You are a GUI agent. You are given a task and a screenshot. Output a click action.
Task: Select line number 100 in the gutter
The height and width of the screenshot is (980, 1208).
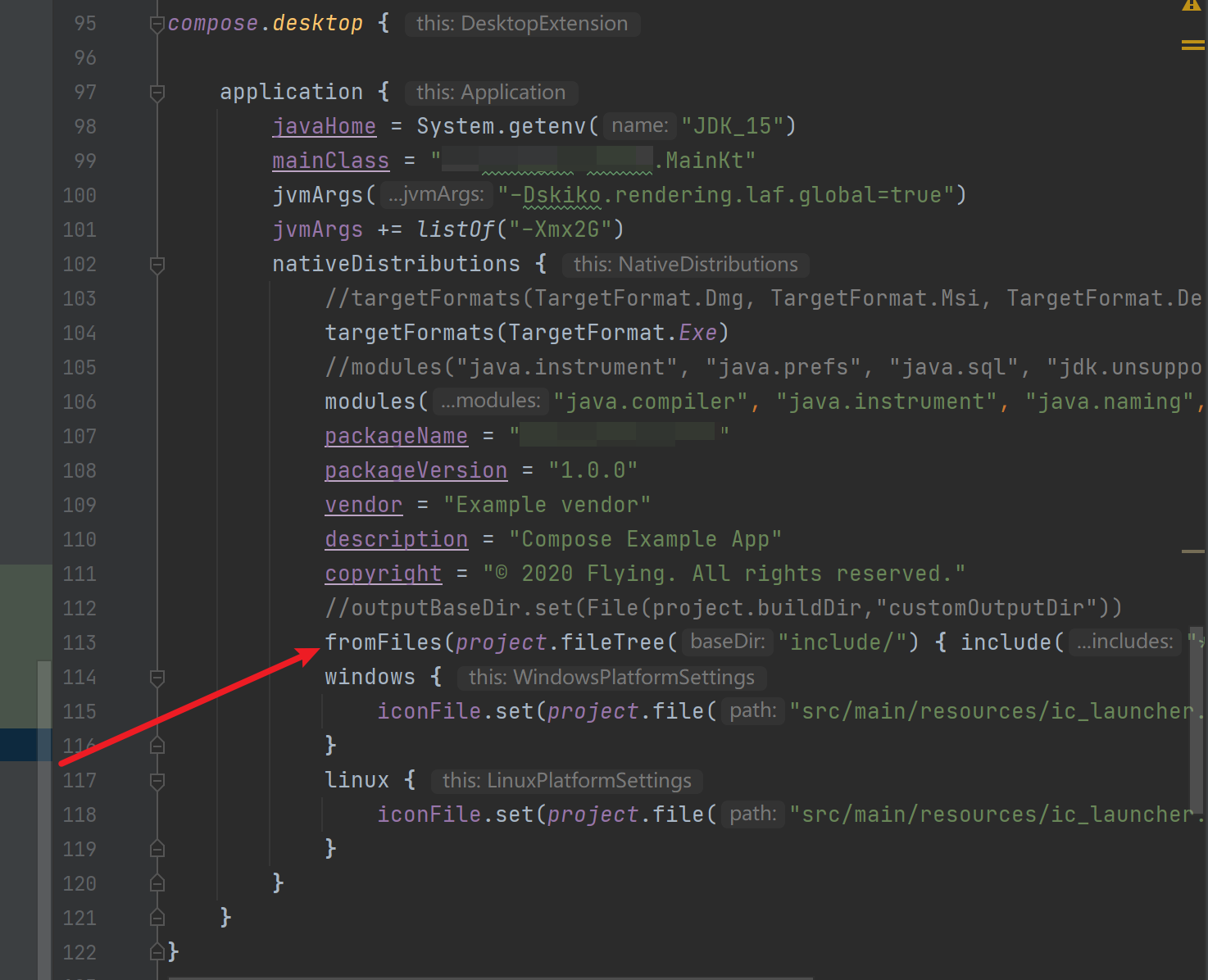point(79,195)
